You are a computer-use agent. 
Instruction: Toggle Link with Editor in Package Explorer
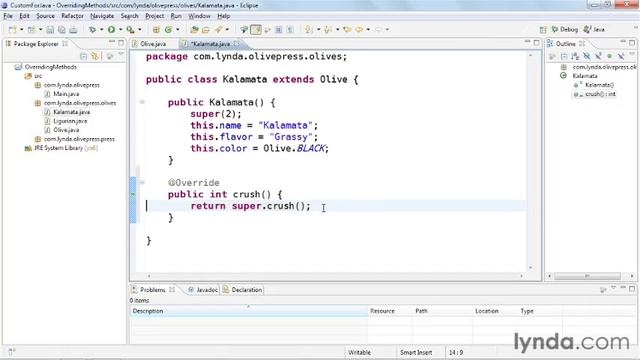(x=95, y=56)
